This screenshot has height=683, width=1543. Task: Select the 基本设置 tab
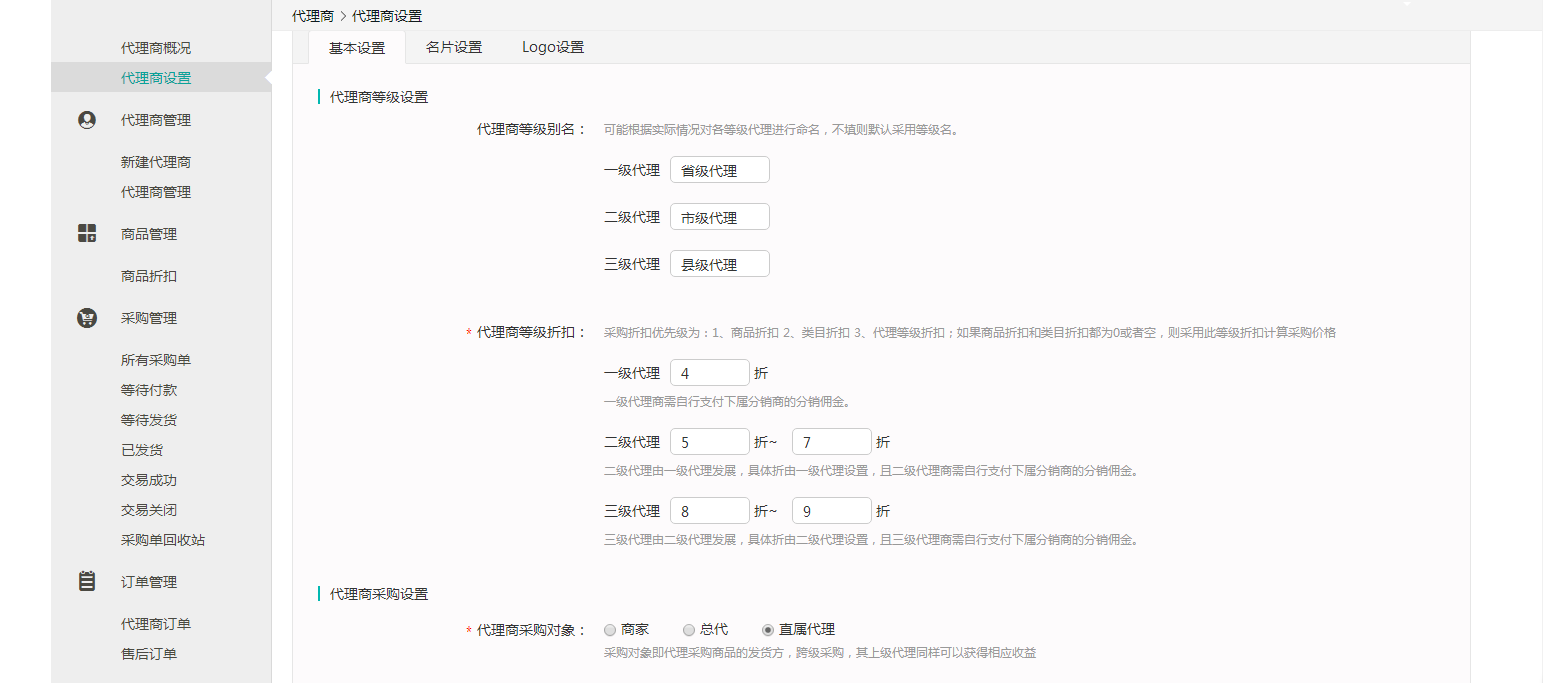click(x=357, y=48)
